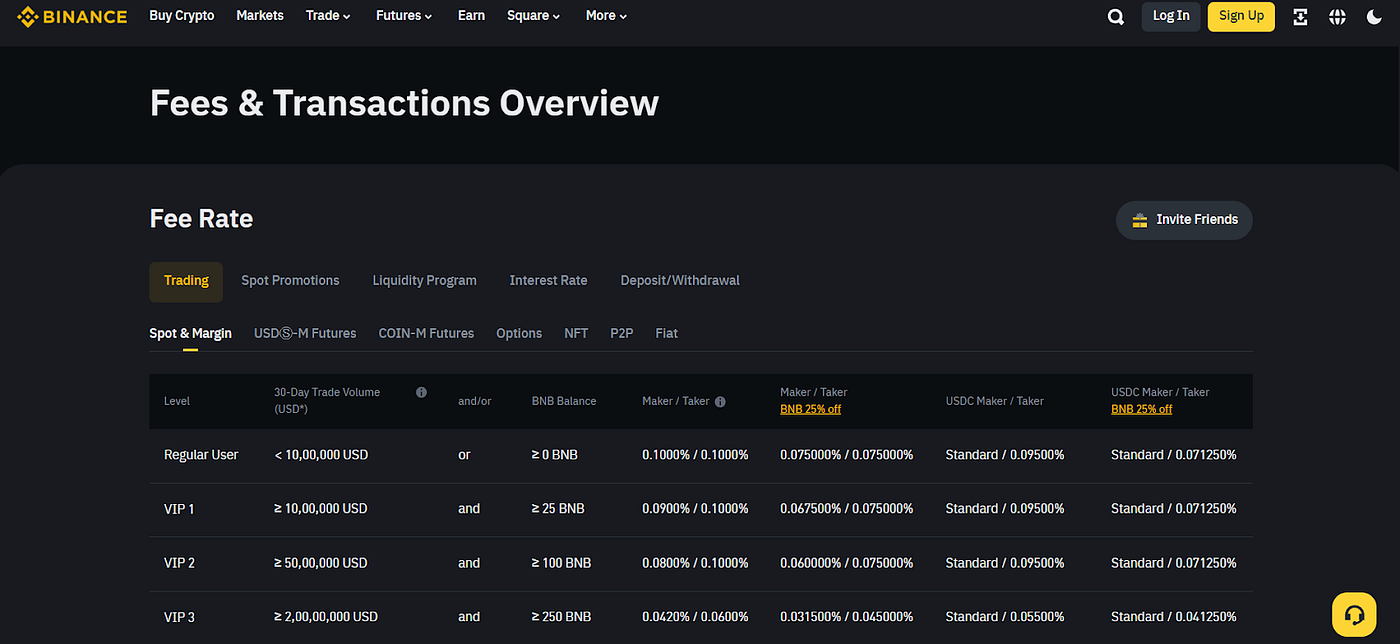Click the gift icon on Invite Friends

pyautogui.click(x=1140, y=219)
